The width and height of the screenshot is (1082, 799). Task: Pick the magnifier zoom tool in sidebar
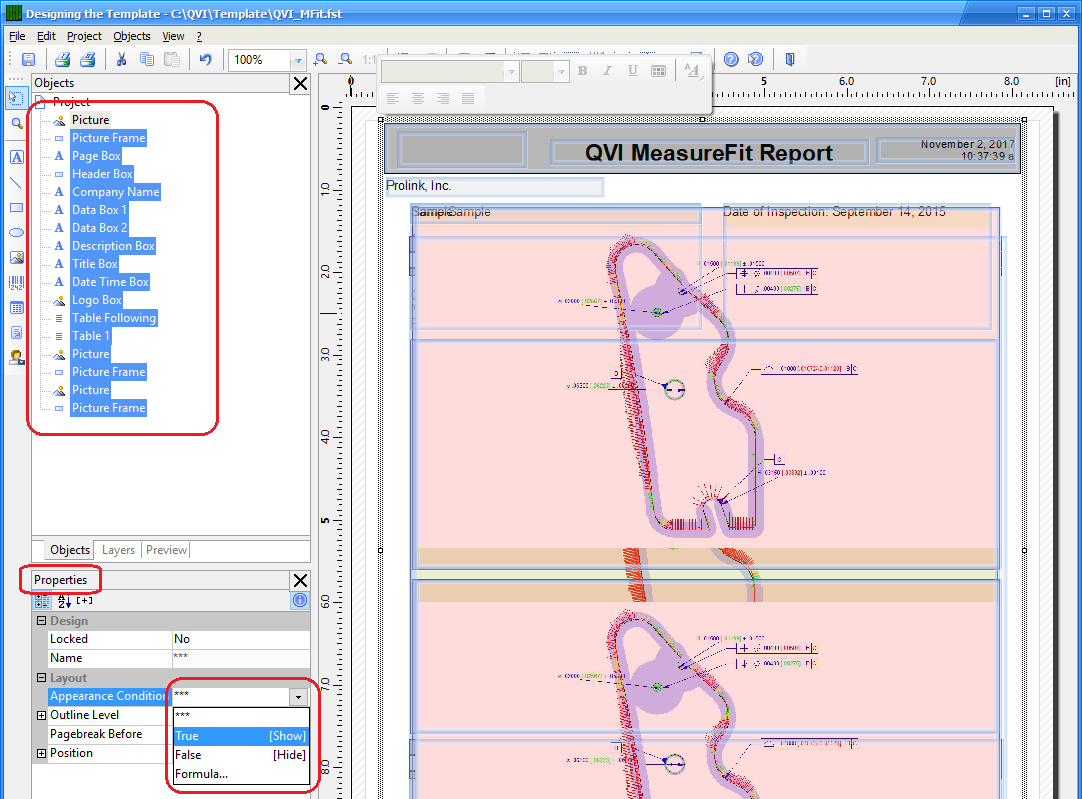click(x=17, y=124)
